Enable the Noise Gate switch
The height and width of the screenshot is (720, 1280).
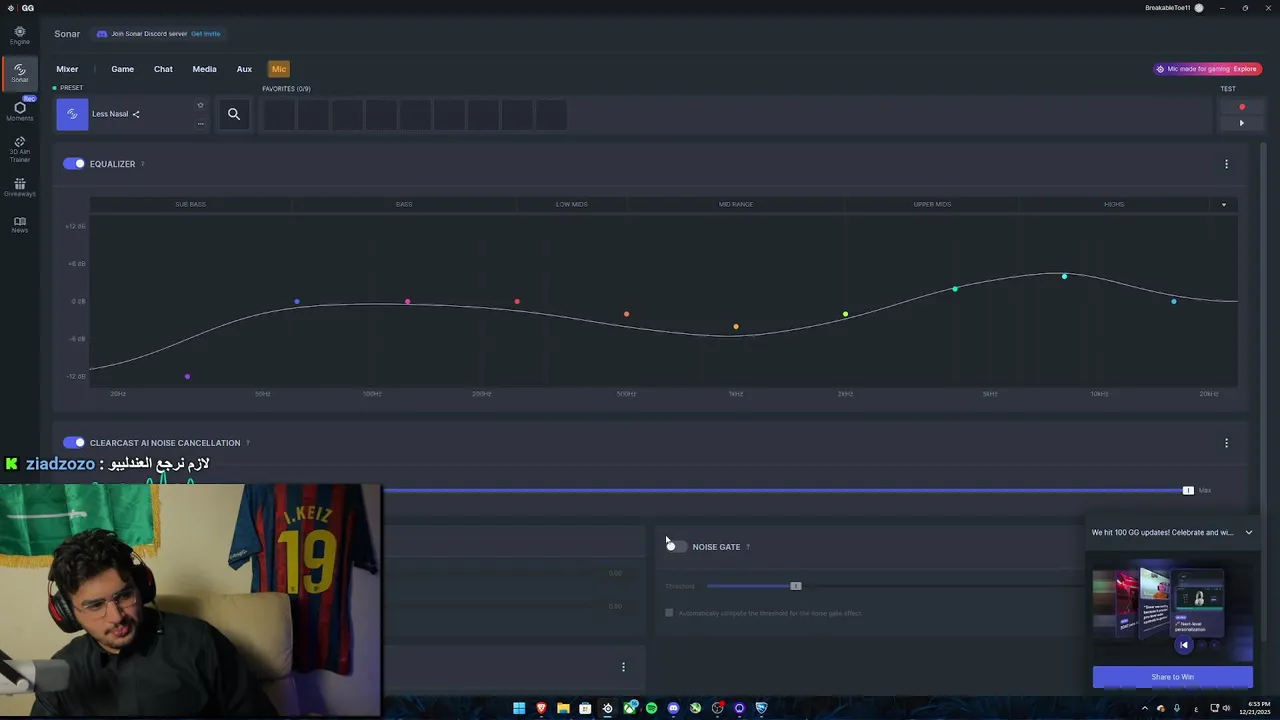pos(676,547)
